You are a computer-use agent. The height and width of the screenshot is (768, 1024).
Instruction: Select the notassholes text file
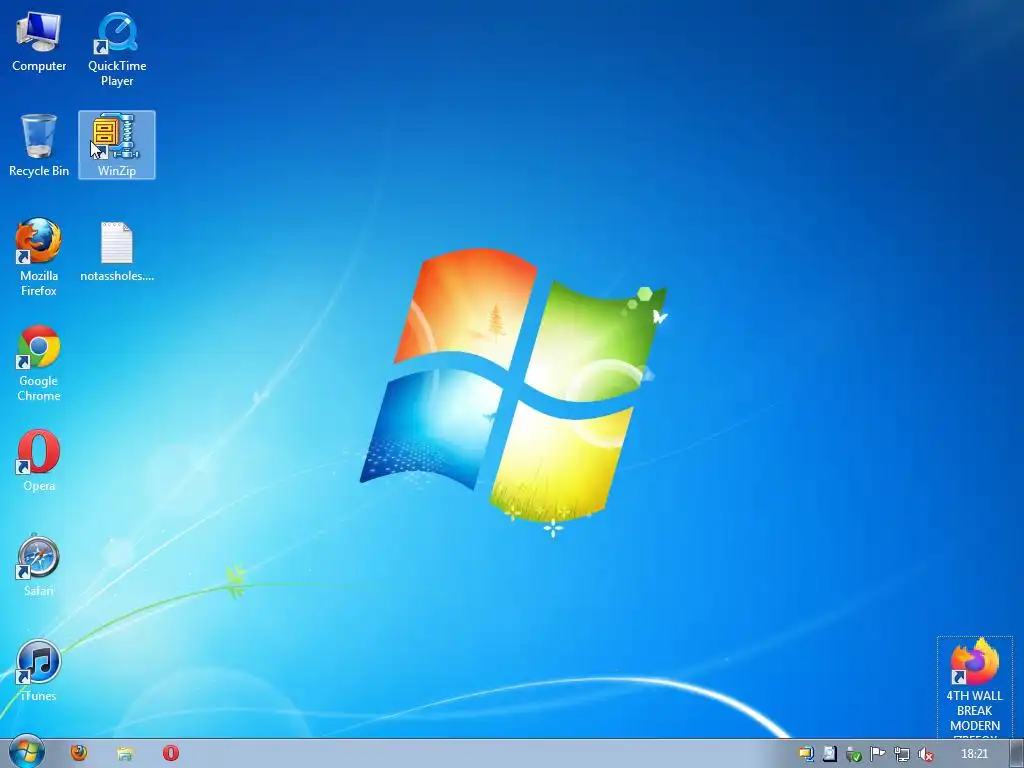tap(117, 252)
